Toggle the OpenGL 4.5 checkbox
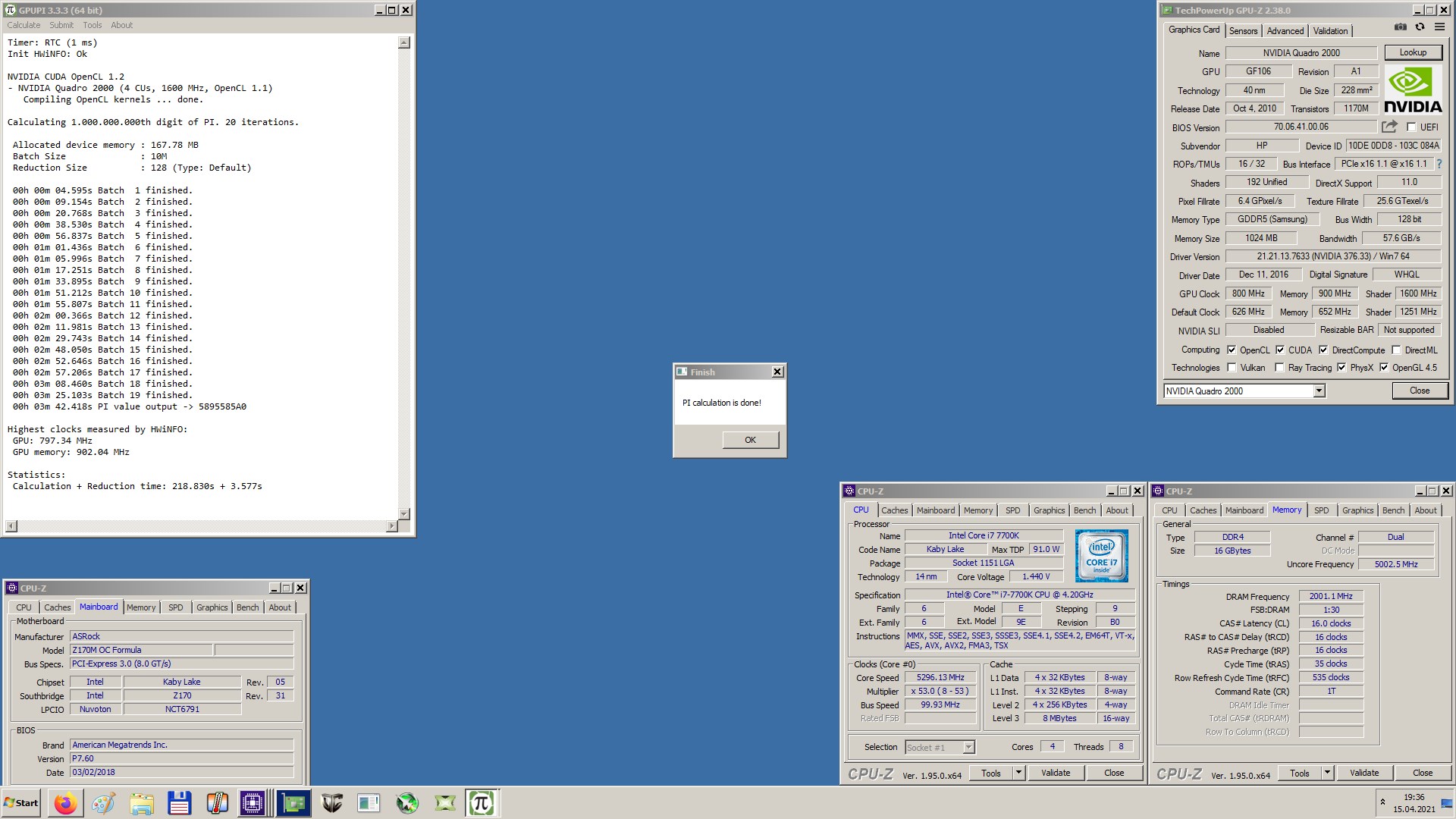 [x=1384, y=368]
